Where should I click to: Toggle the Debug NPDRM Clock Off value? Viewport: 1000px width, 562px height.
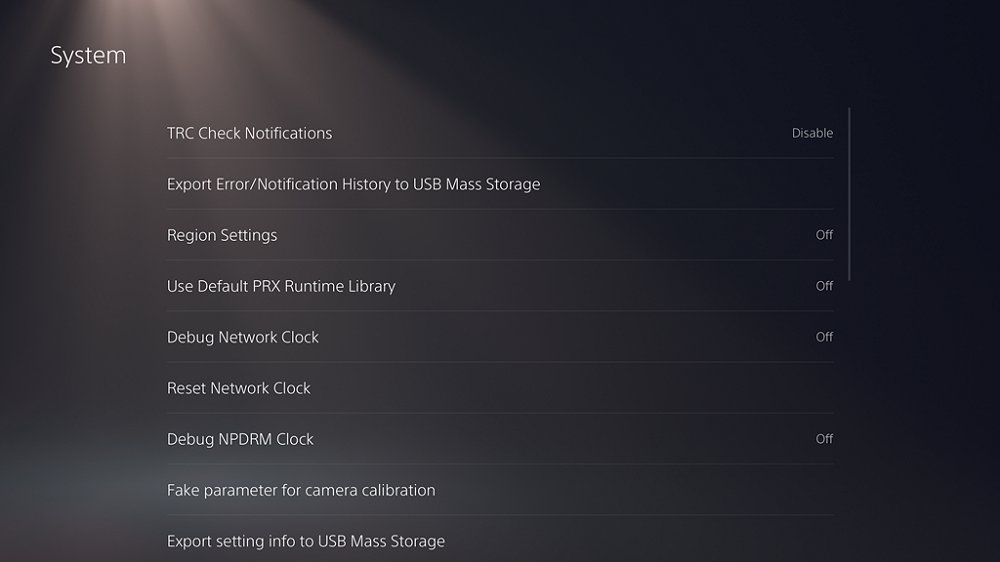pos(824,439)
